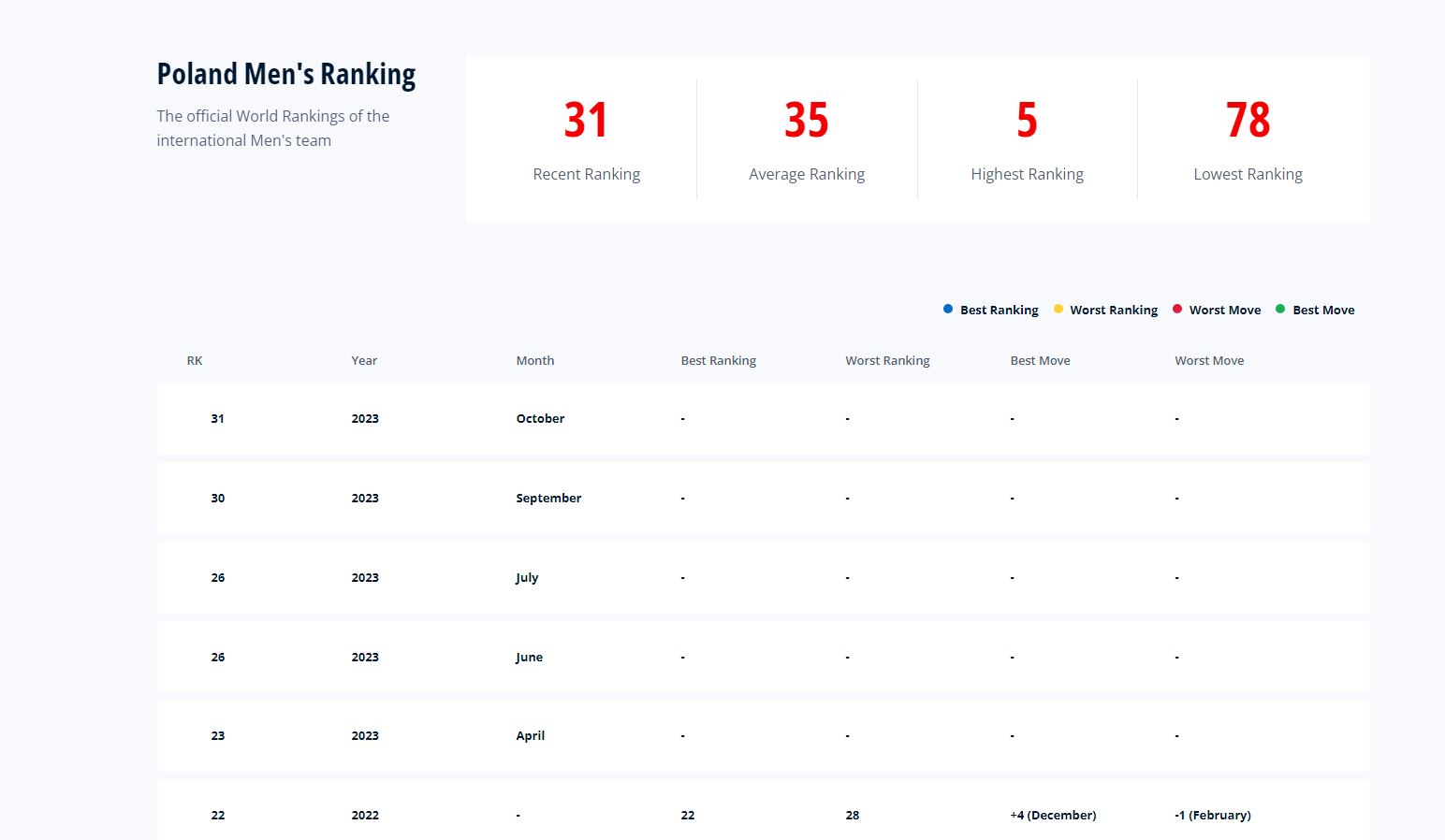Viewport: 1445px width, 840px height.
Task: Choose the April 2023 ranking row
Action: [x=763, y=735]
